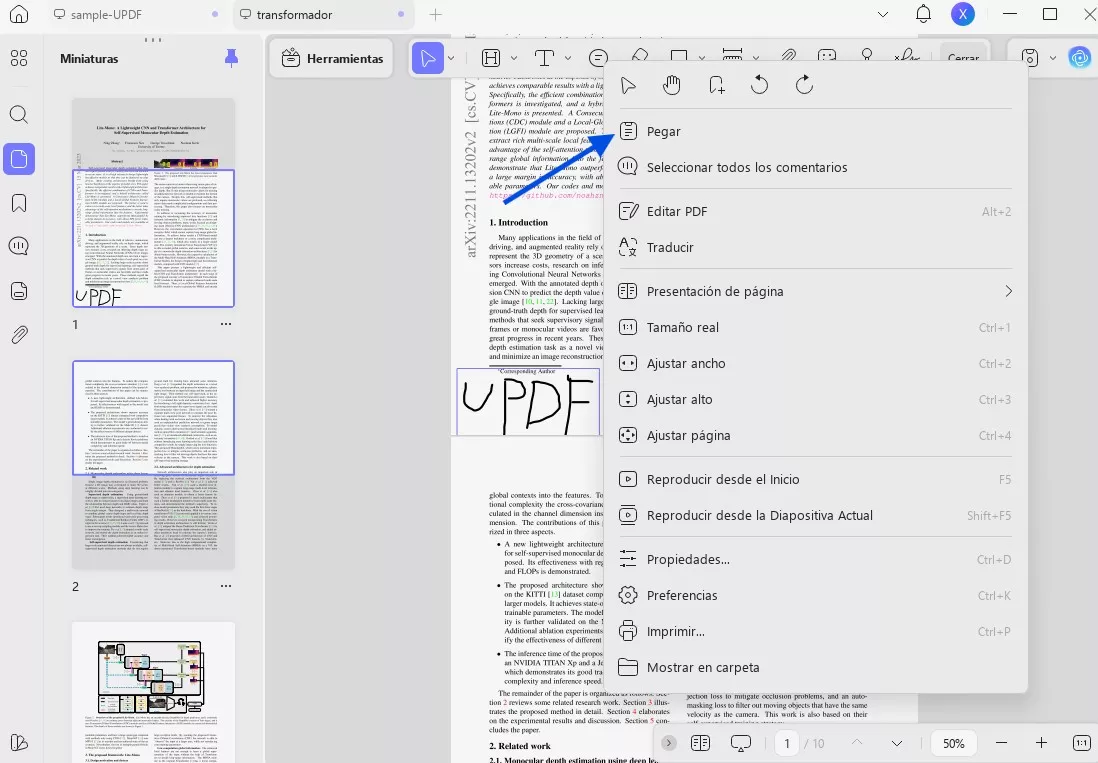
Task: Choose Seleccionar todos los comentarios
Action: click(x=815, y=167)
